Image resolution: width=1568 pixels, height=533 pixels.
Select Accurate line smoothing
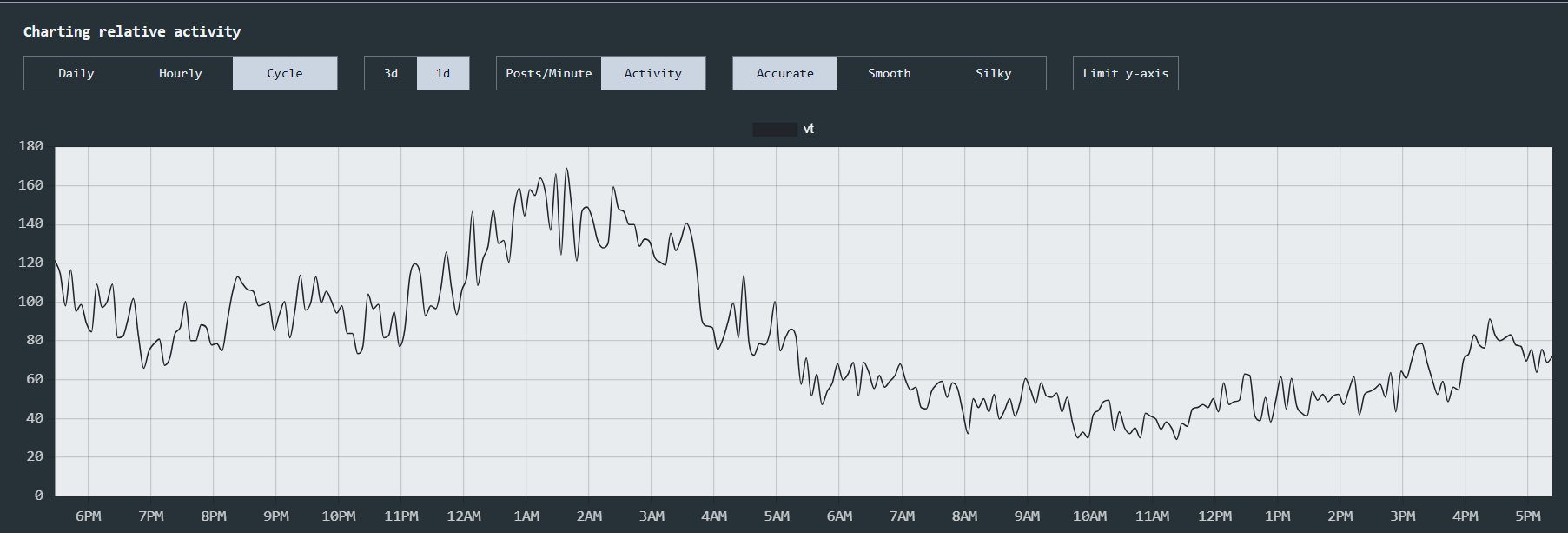point(785,73)
